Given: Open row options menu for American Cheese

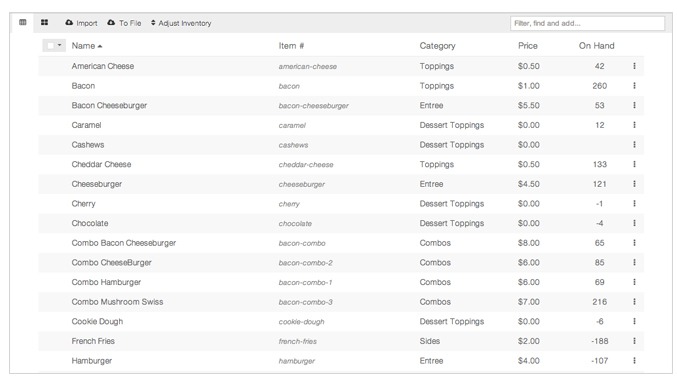Looking at the screenshot, I should pos(634,66).
